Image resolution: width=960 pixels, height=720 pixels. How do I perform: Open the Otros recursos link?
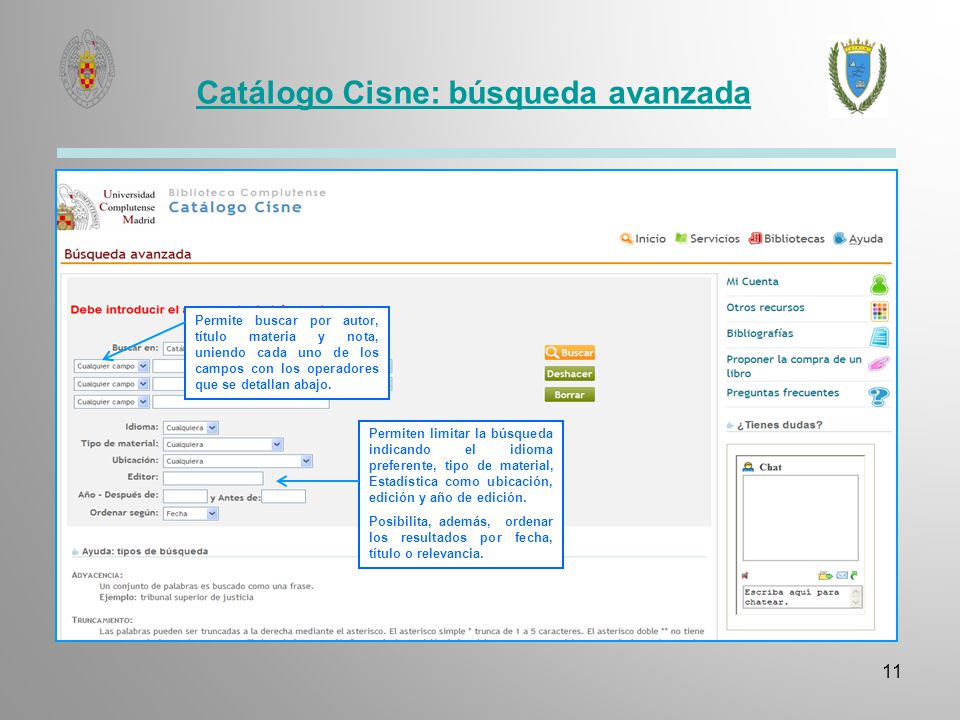765,307
